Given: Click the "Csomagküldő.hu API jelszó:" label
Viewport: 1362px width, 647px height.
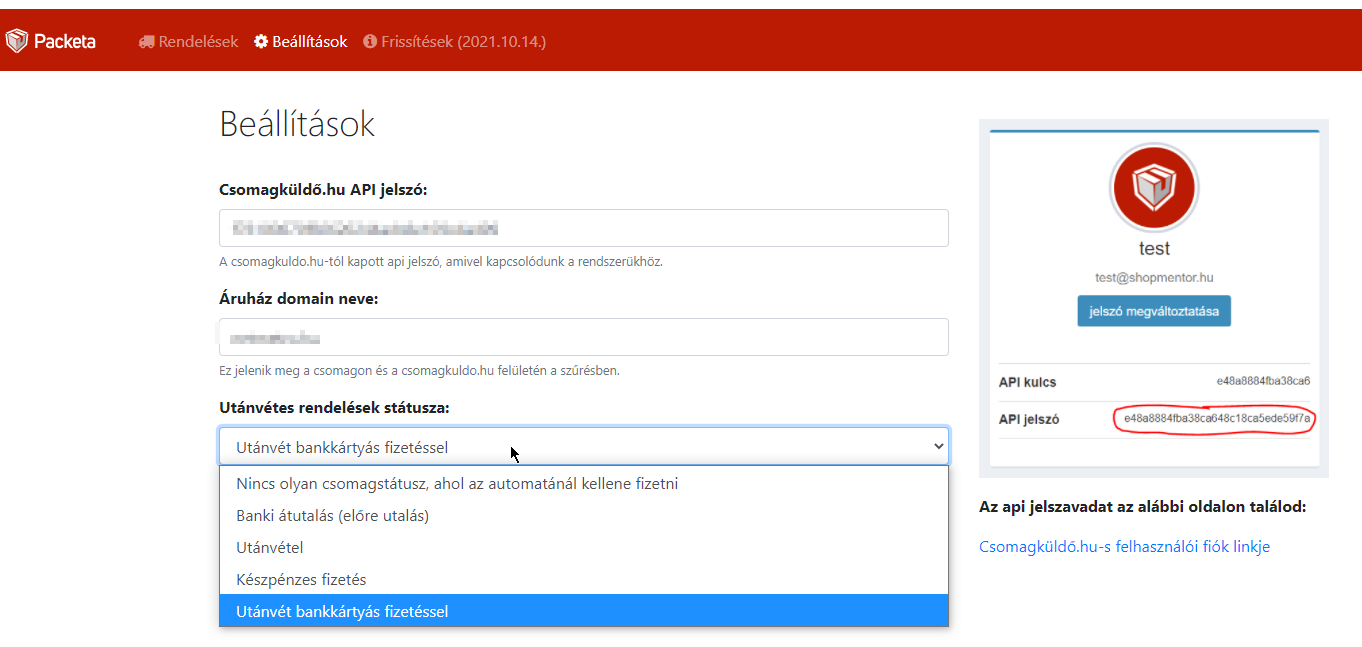Looking at the screenshot, I should [x=323, y=190].
